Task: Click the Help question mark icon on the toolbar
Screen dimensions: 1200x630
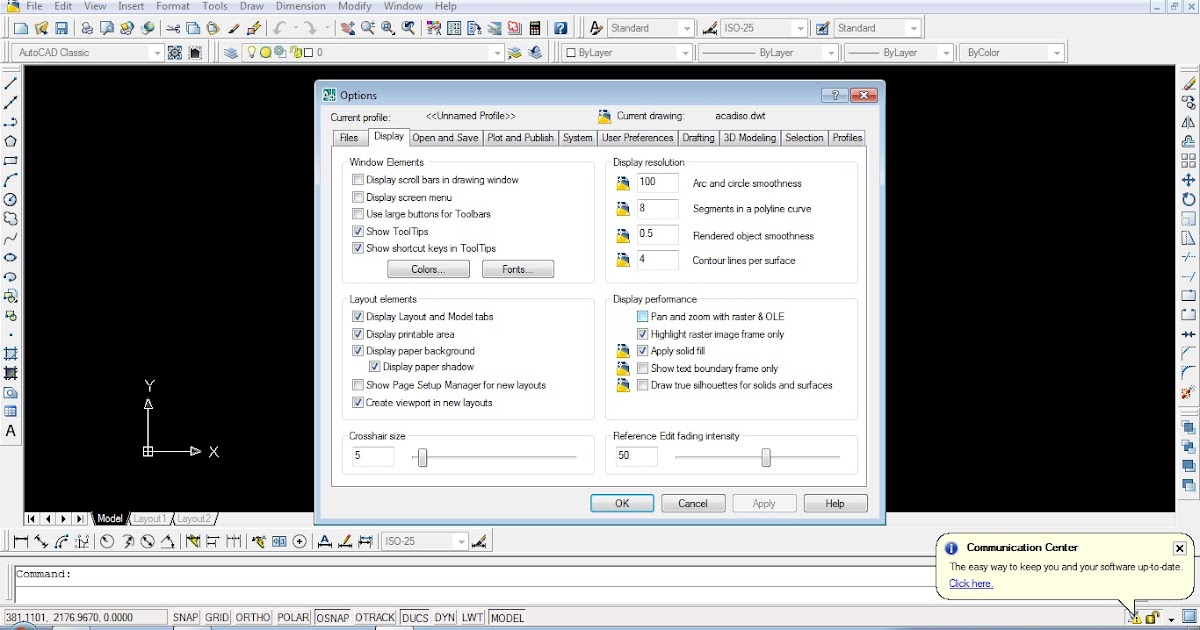Action: (x=561, y=27)
